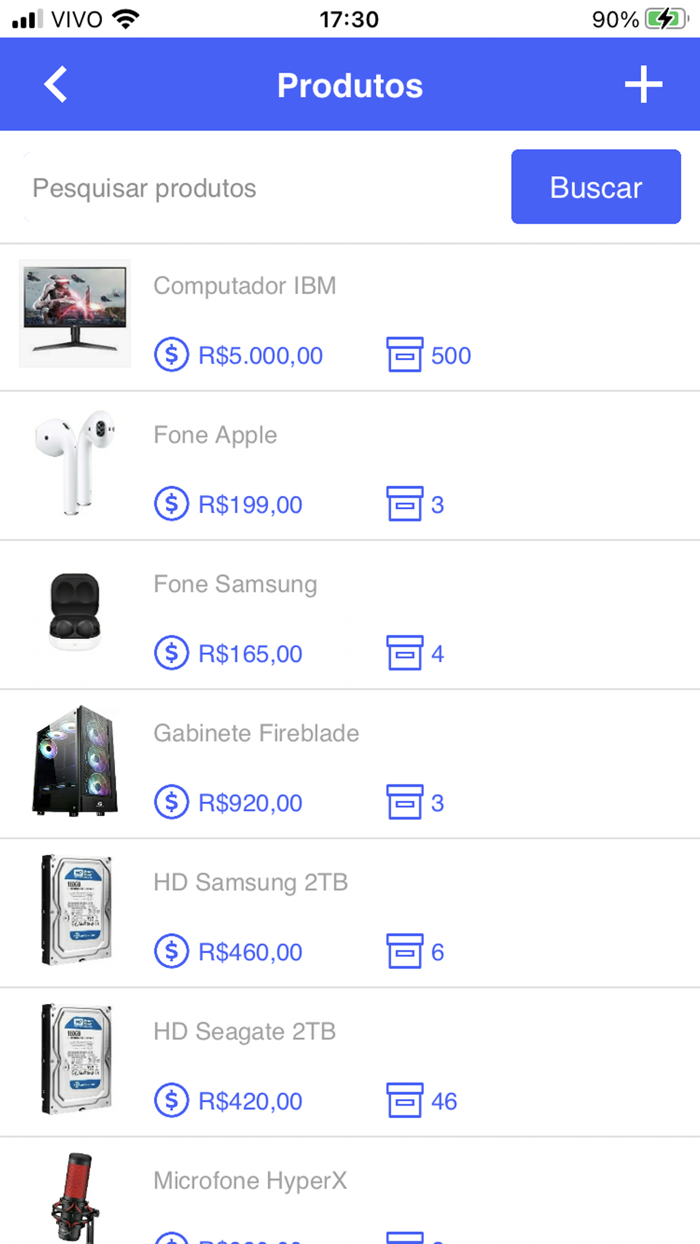Tap the price icon for Computador IBM

[171, 355]
